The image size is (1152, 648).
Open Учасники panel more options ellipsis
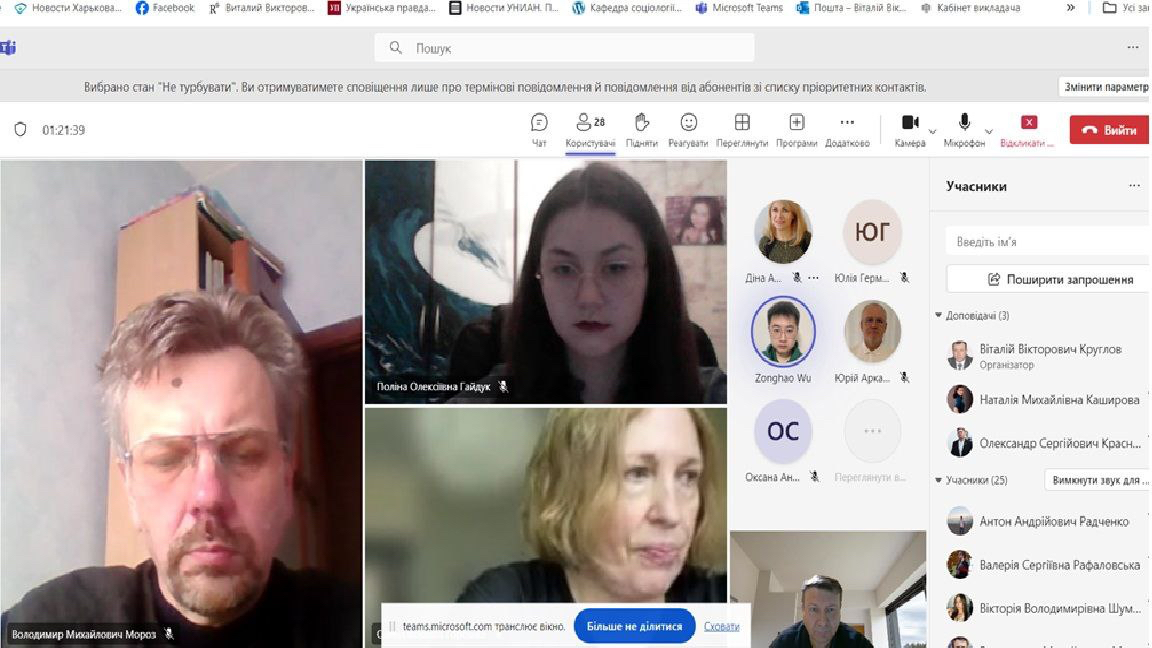1134,186
